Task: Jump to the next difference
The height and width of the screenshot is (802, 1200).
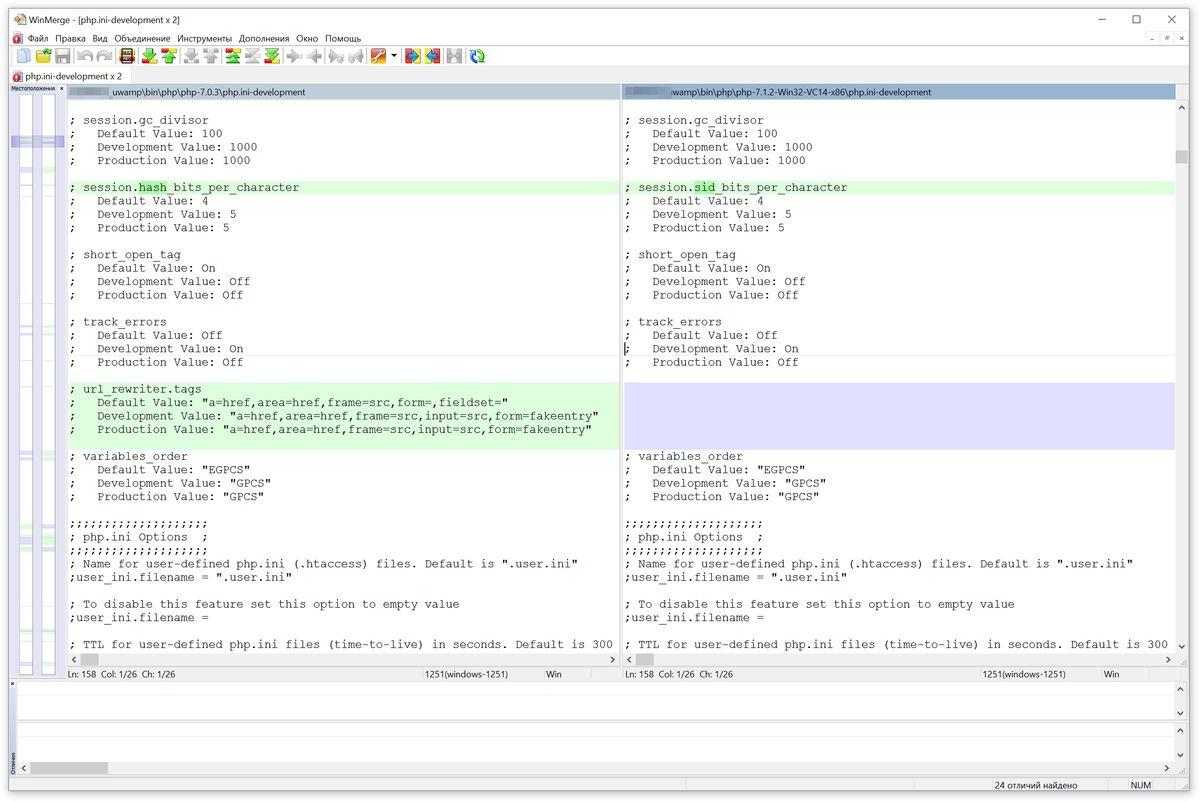Action: [149, 56]
